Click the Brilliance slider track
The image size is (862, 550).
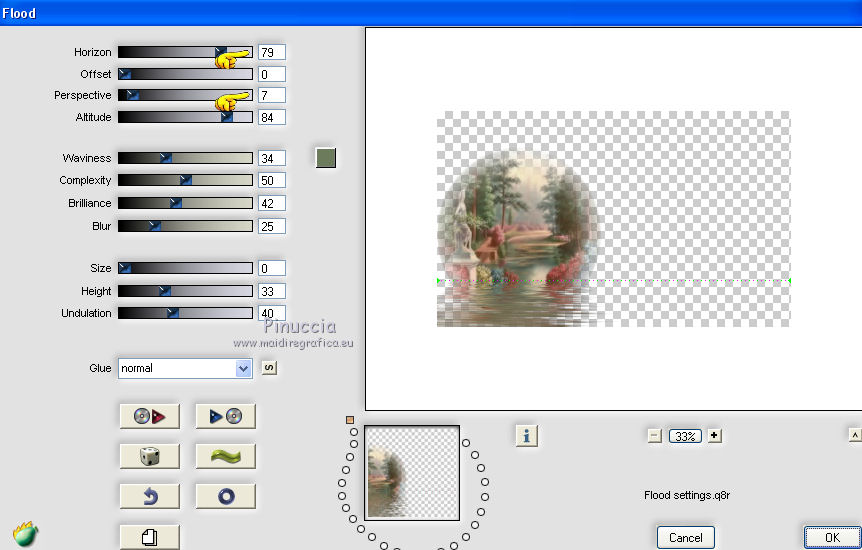pos(185,204)
